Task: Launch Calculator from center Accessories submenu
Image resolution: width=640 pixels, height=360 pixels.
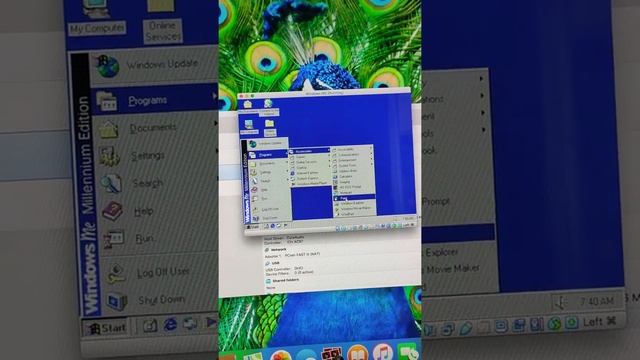Action: coord(353,176)
